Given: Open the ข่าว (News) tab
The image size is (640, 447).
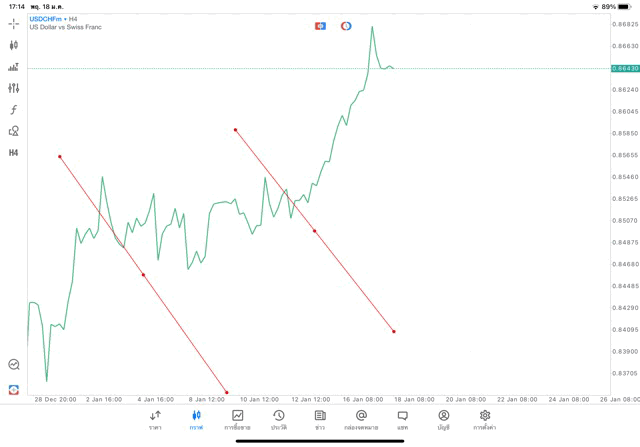Looking at the screenshot, I should coord(319,419).
